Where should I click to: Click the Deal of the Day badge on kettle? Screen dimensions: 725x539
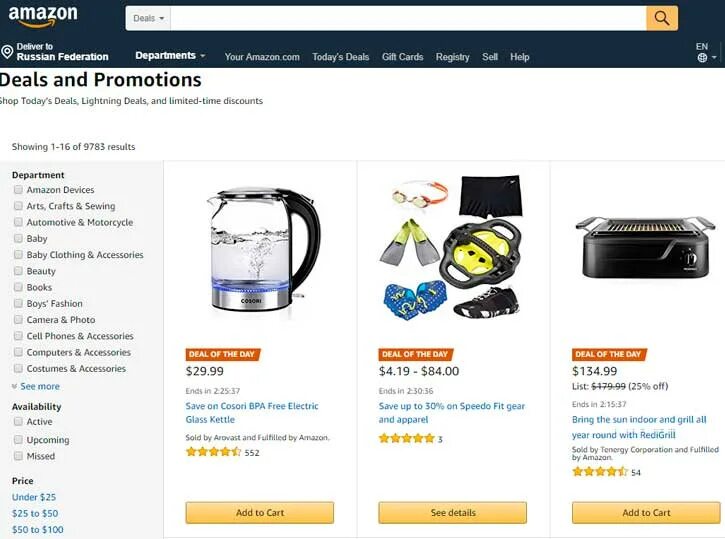pos(222,355)
